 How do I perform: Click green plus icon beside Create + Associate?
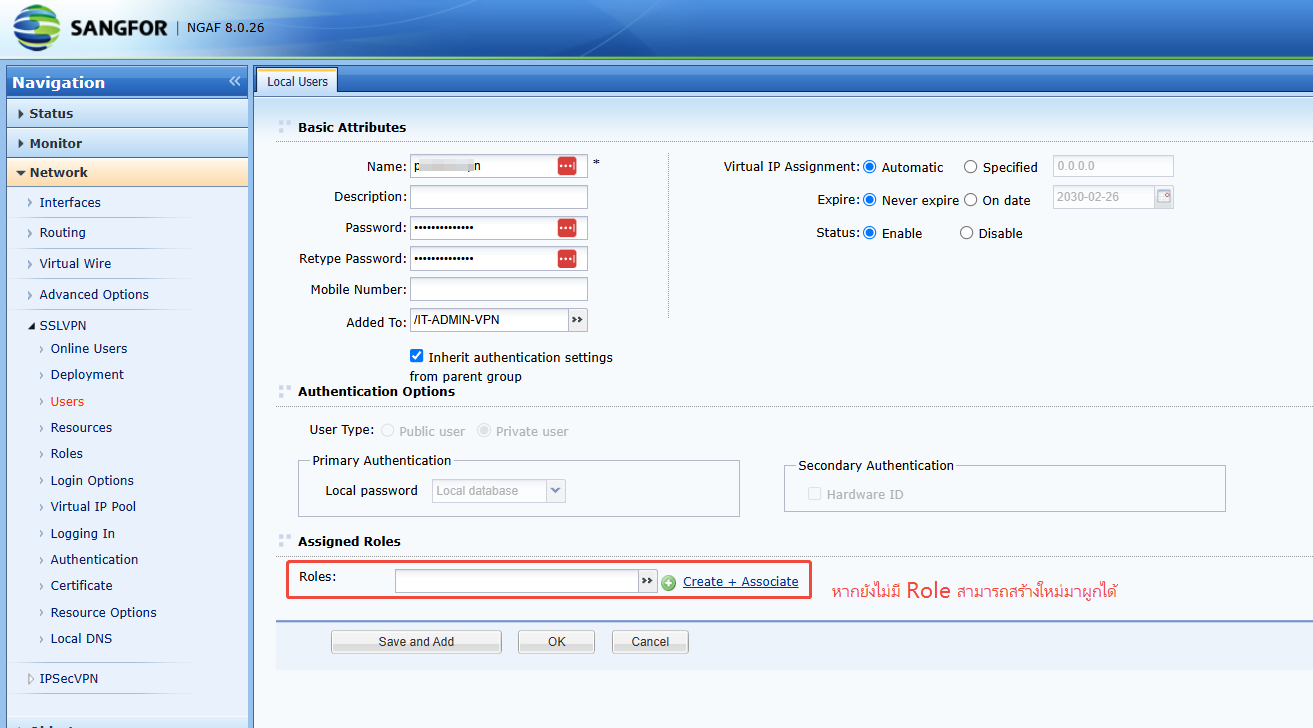tap(669, 583)
